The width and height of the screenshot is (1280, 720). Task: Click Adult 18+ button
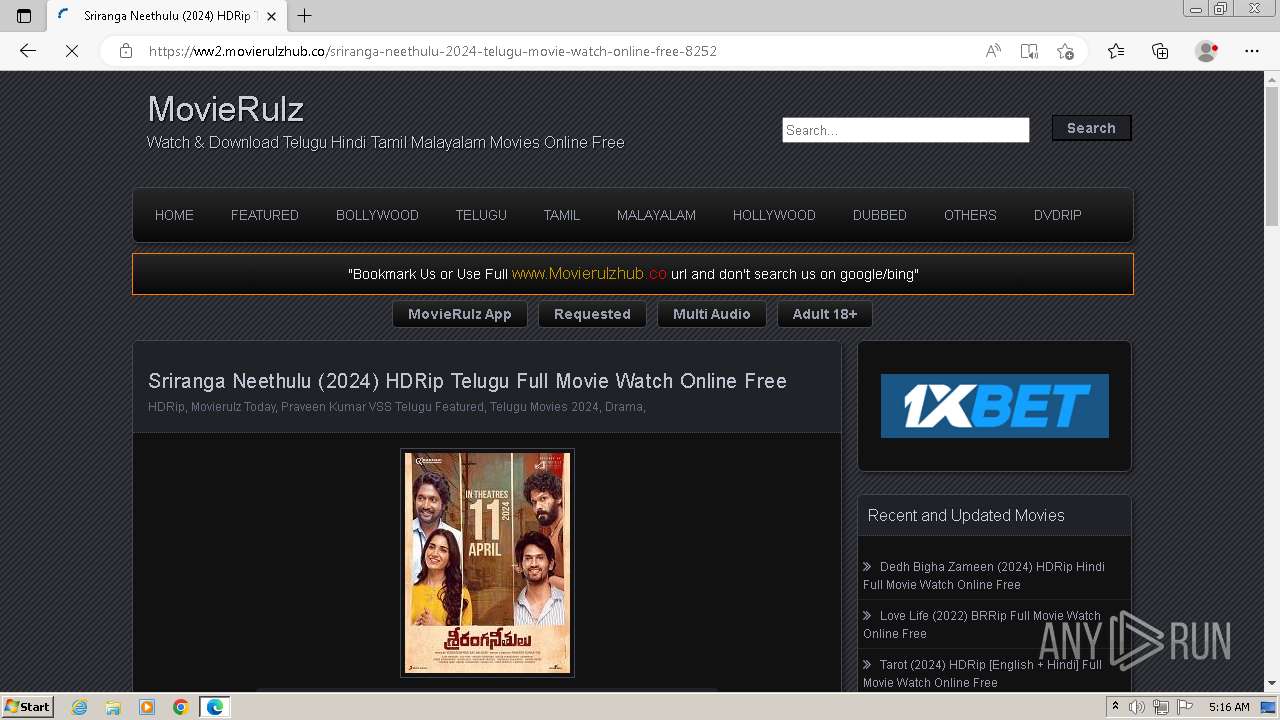tap(825, 314)
